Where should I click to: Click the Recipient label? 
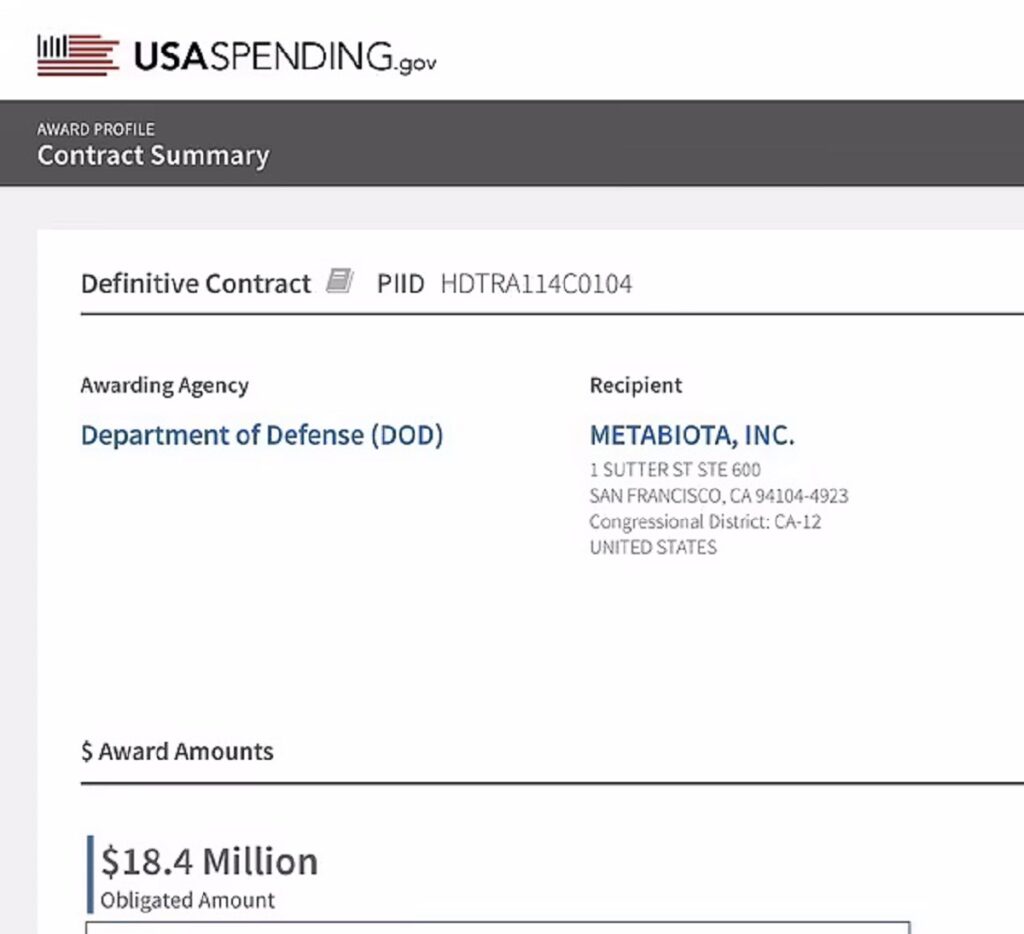point(636,385)
